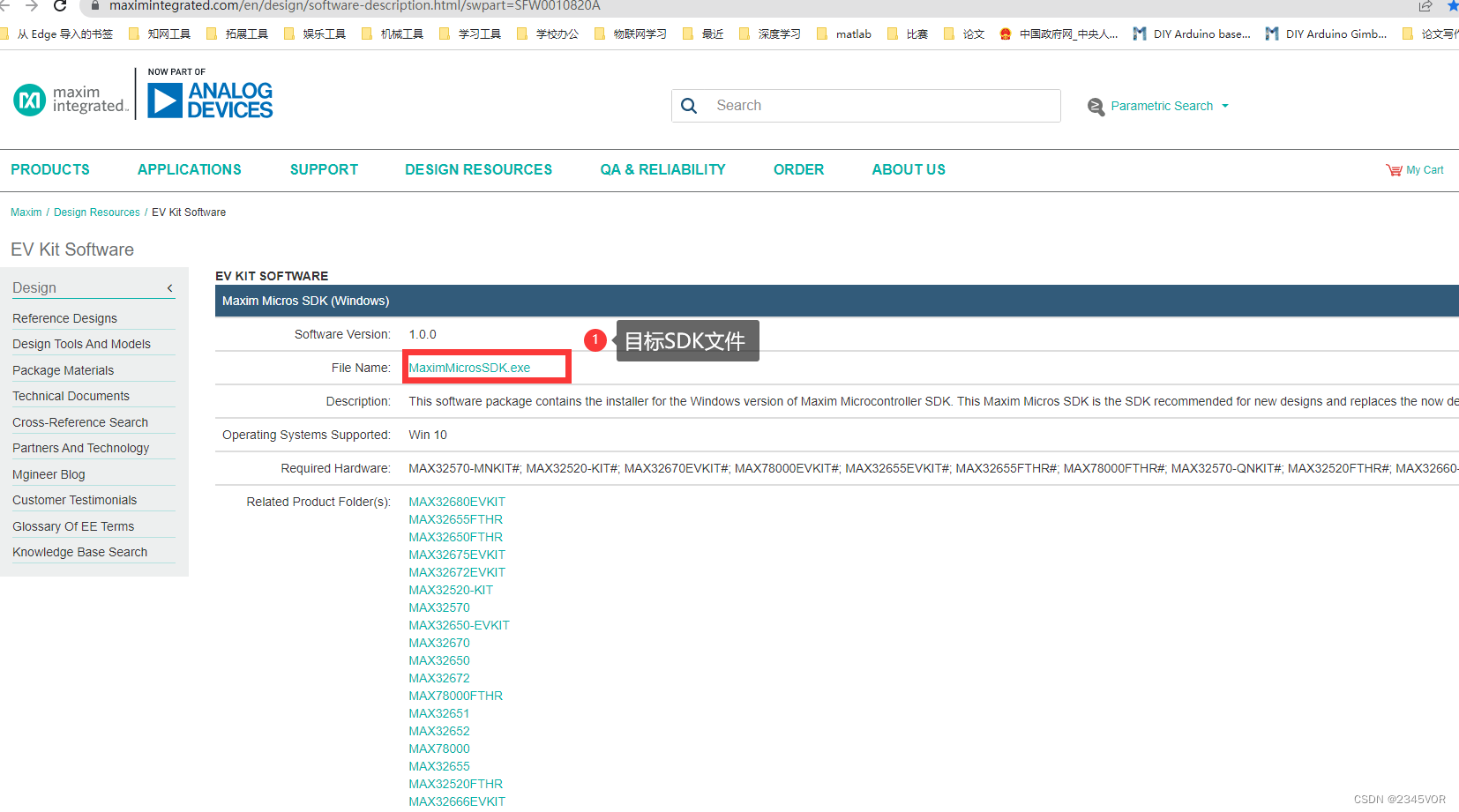Open Reference Designs in sidebar
This screenshot has height=812, width=1459.
click(64, 318)
